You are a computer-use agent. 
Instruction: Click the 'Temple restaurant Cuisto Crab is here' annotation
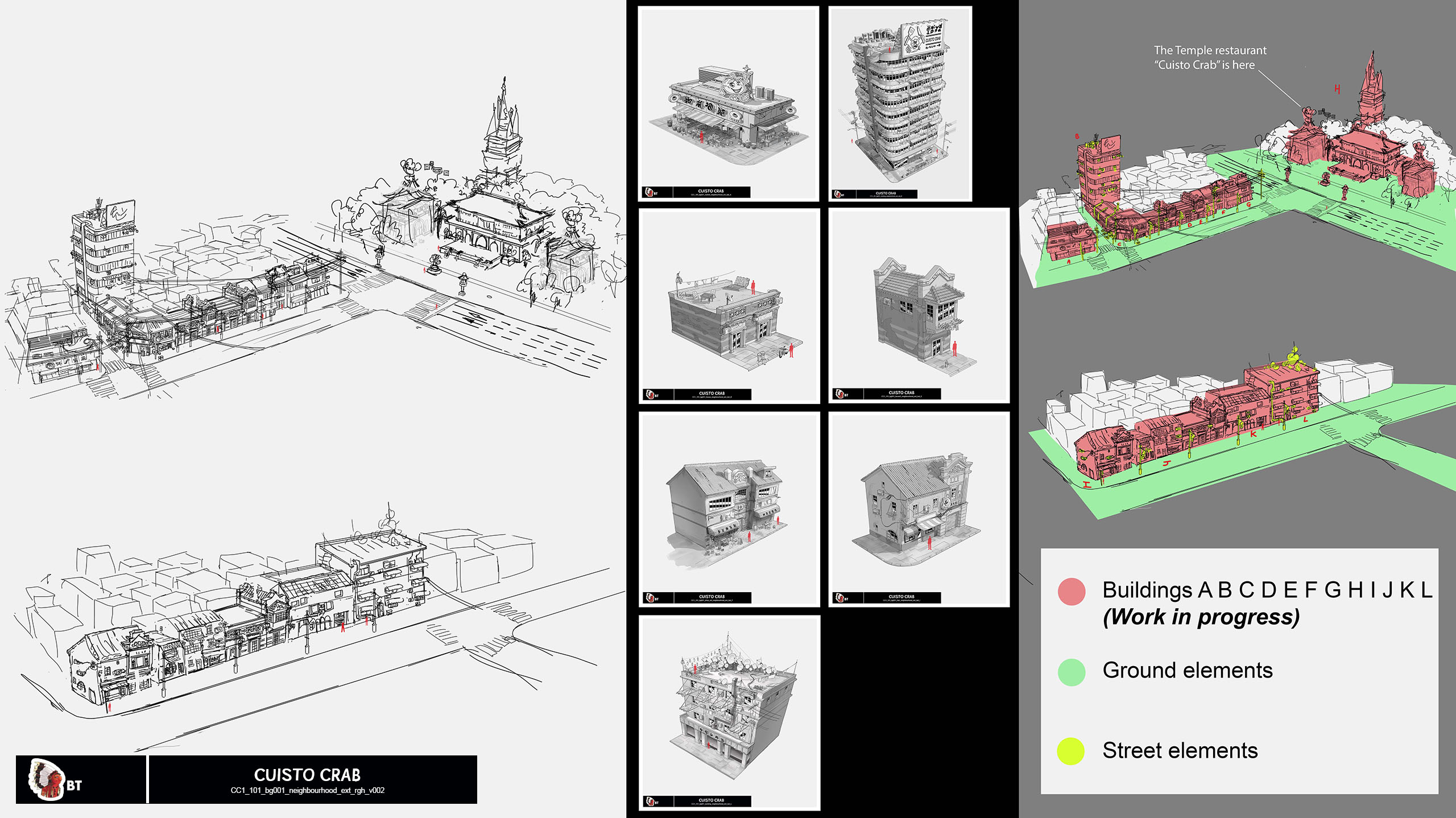tap(1209, 57)
